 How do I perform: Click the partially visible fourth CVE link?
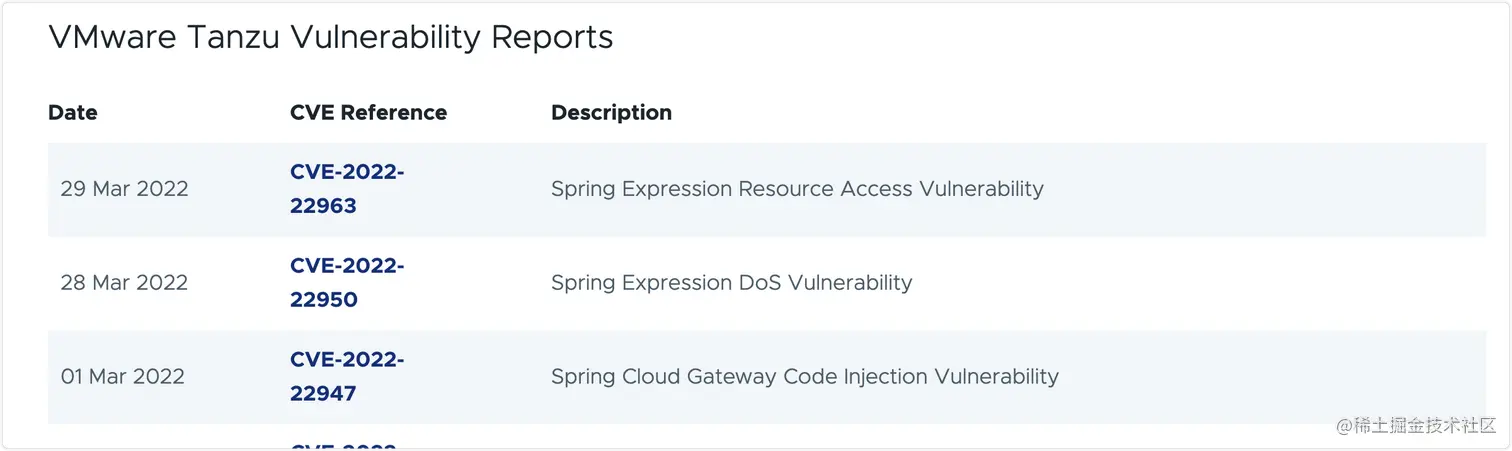pyautogui.click(x=343, y=446)
